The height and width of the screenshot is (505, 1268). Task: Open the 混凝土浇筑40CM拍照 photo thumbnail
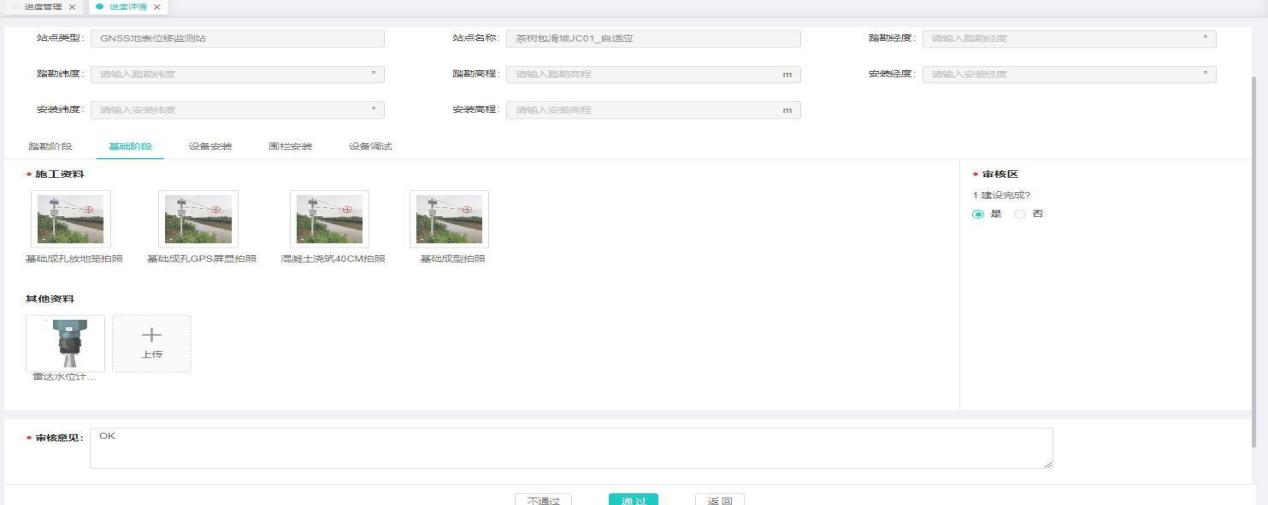pyautogui.click(x=328, y=219)
